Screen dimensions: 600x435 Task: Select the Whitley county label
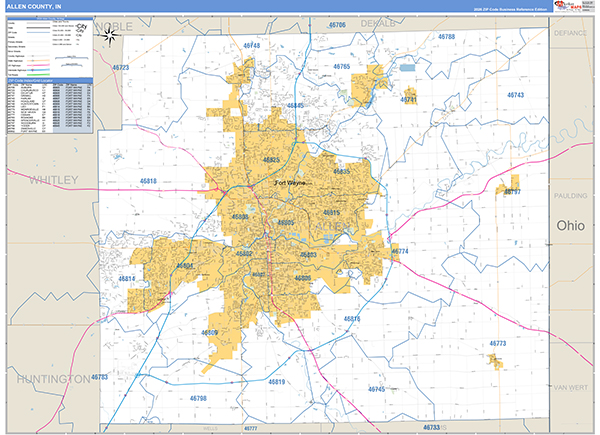pyautogui.click(x=53, y=181)
